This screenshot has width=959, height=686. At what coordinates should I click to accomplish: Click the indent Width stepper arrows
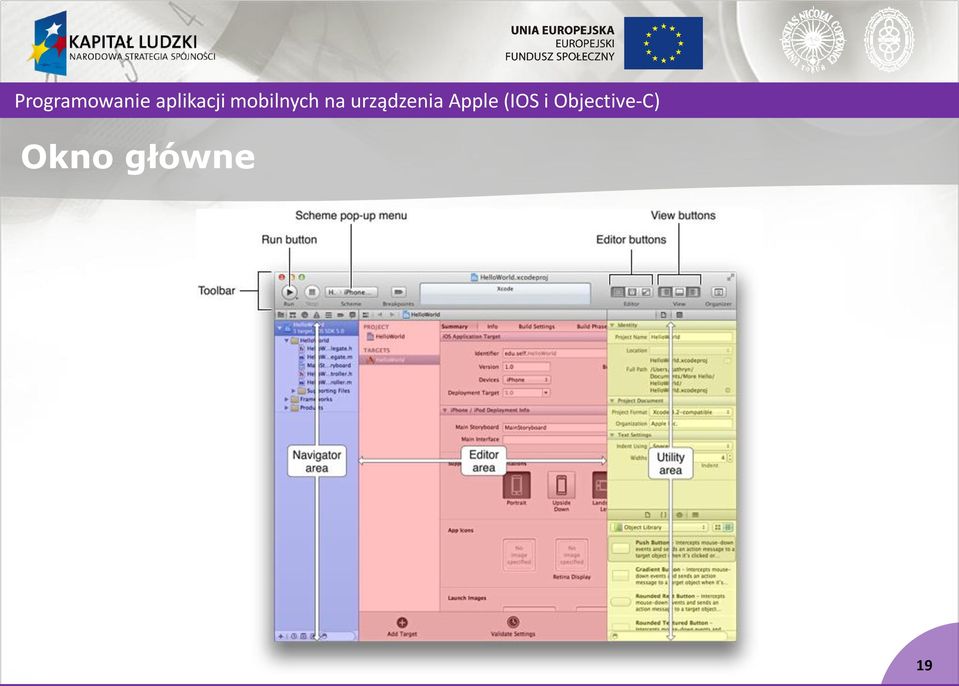[730, 457]
